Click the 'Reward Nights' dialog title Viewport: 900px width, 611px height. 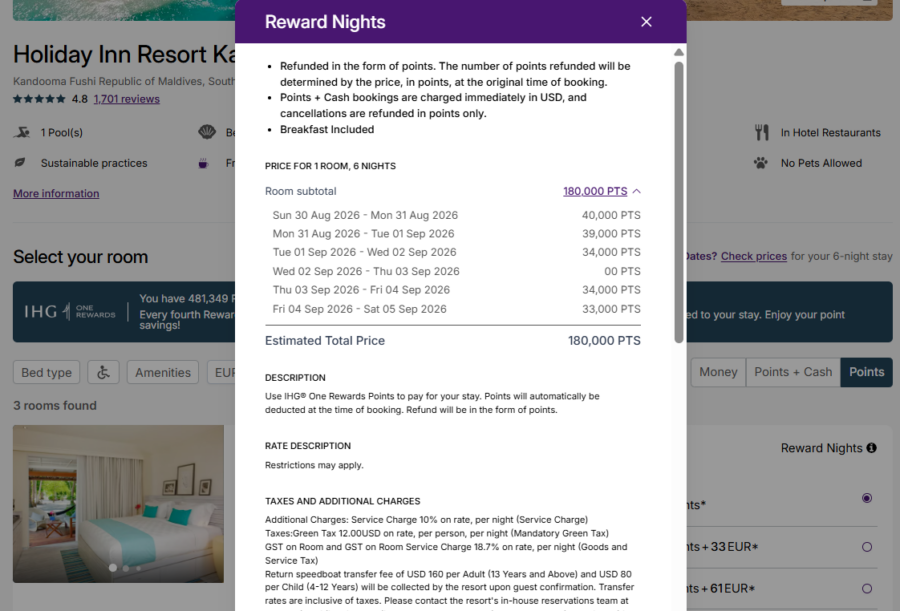click(325, 22)
